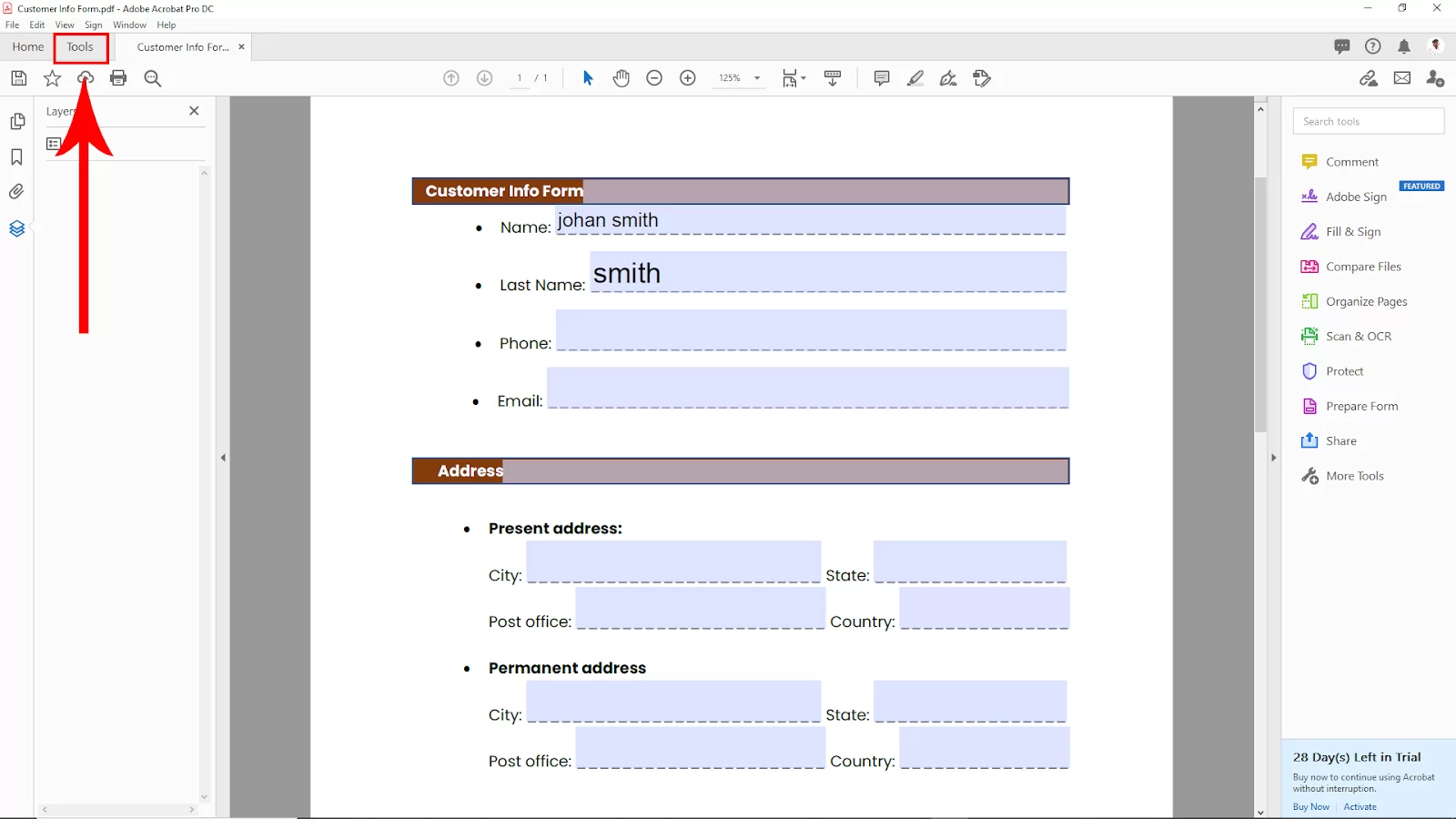
Task: Open More Tools
Action: (x=1342, y=476)
